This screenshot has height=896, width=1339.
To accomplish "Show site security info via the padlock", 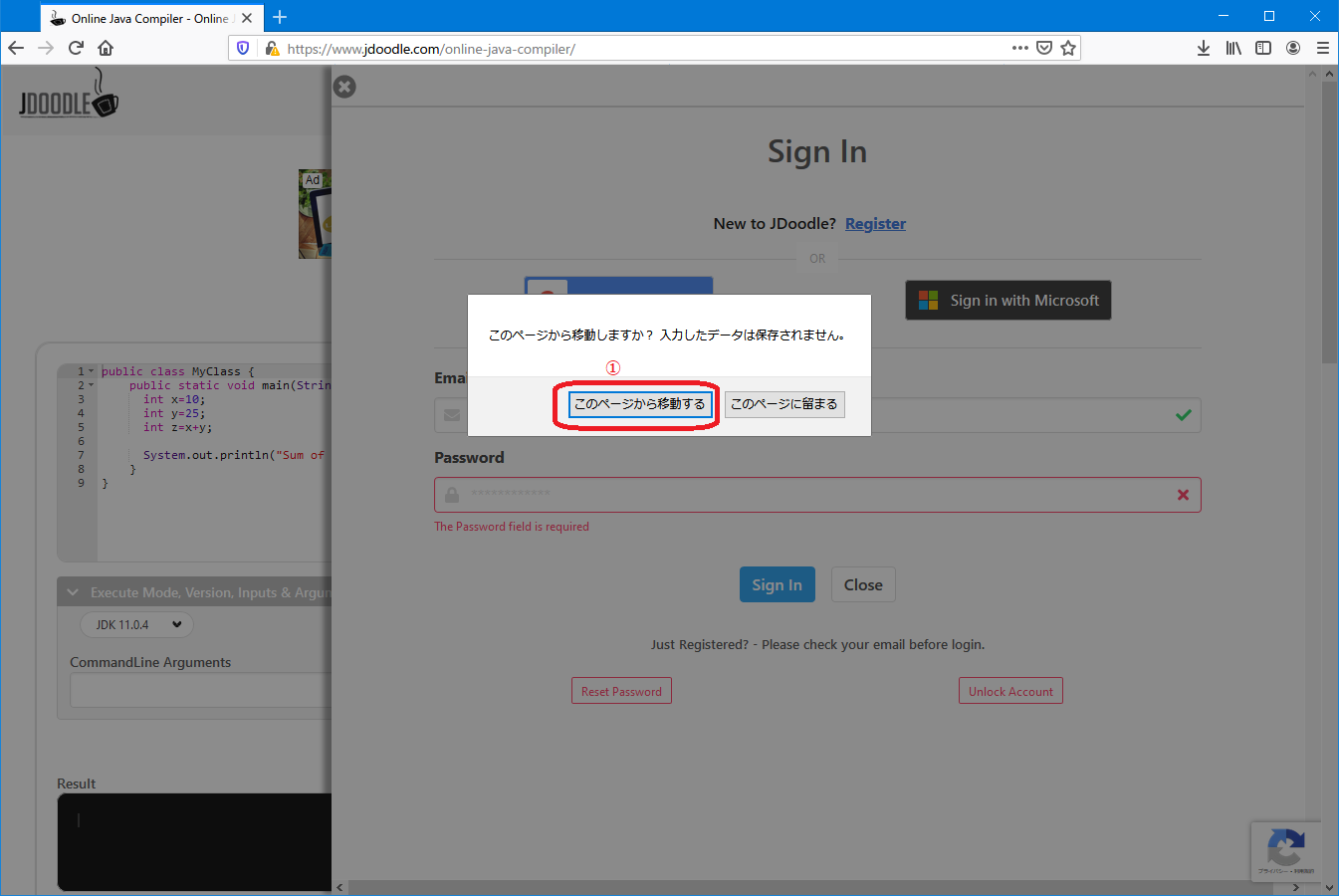I will (x=271, y=48).
